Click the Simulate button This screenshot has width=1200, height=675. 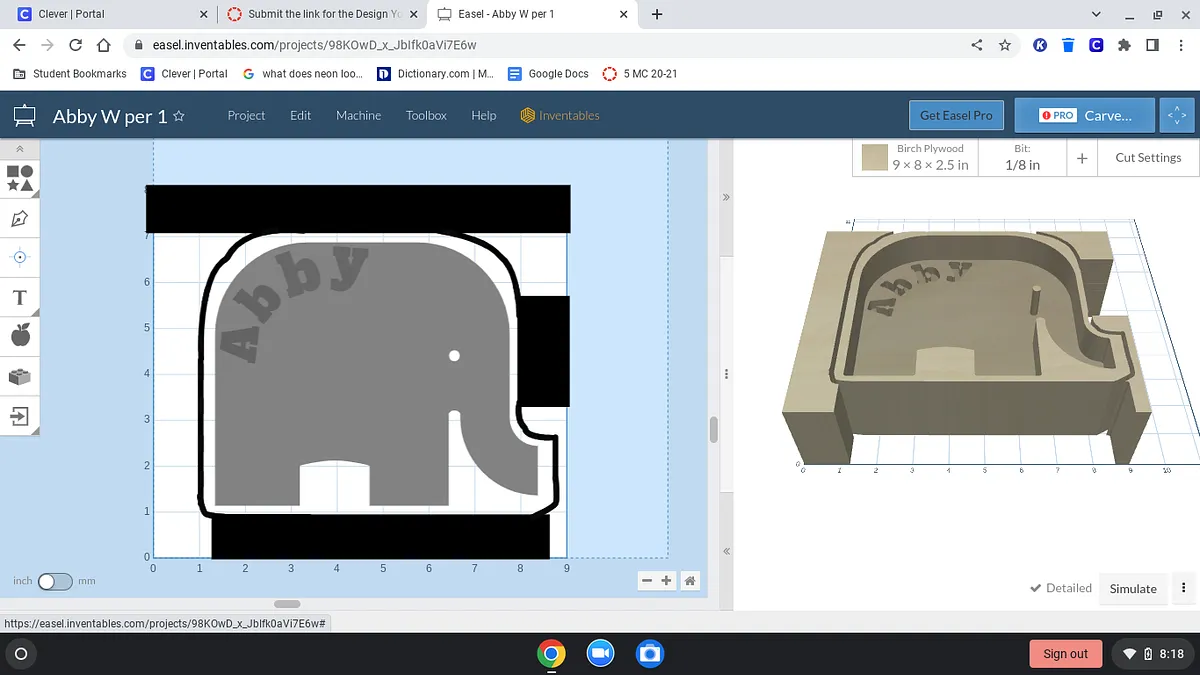tap(1133, 589)
